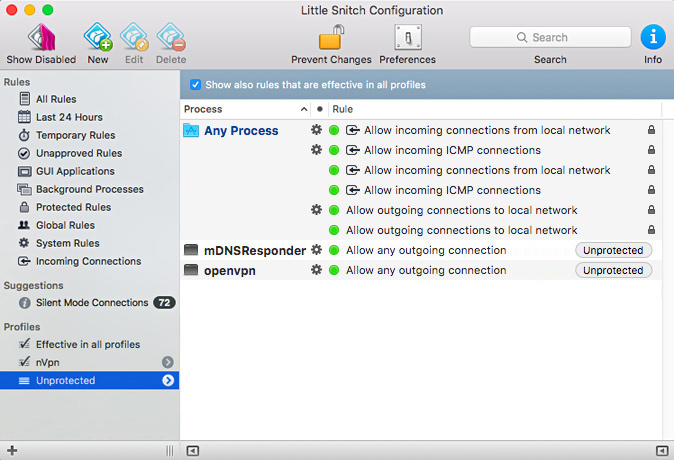
Task: Select the nVpn profile
Action: tap(47, 363)
